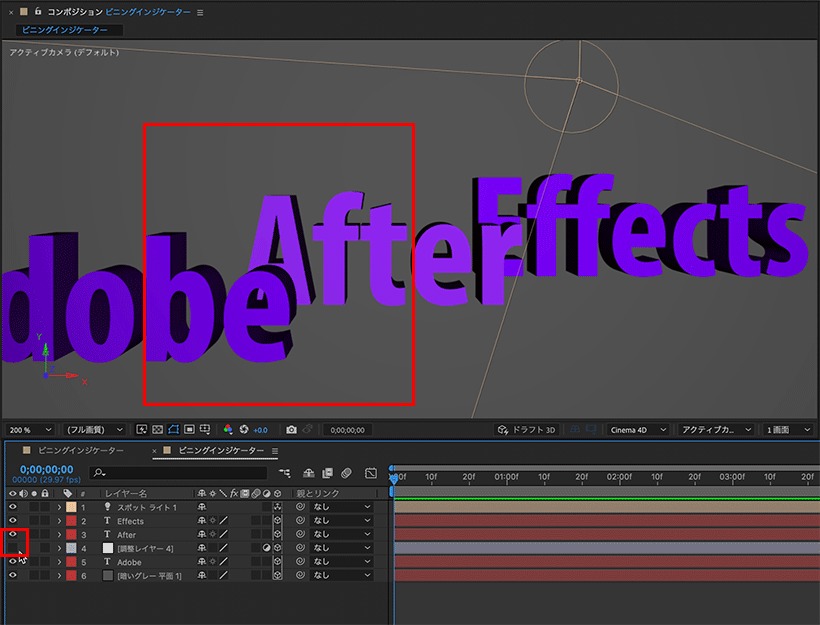Viewport: 820px width, 625px height.
Task: Click the label color swatch of スポット ライト 1
Action: click(71, 507)
